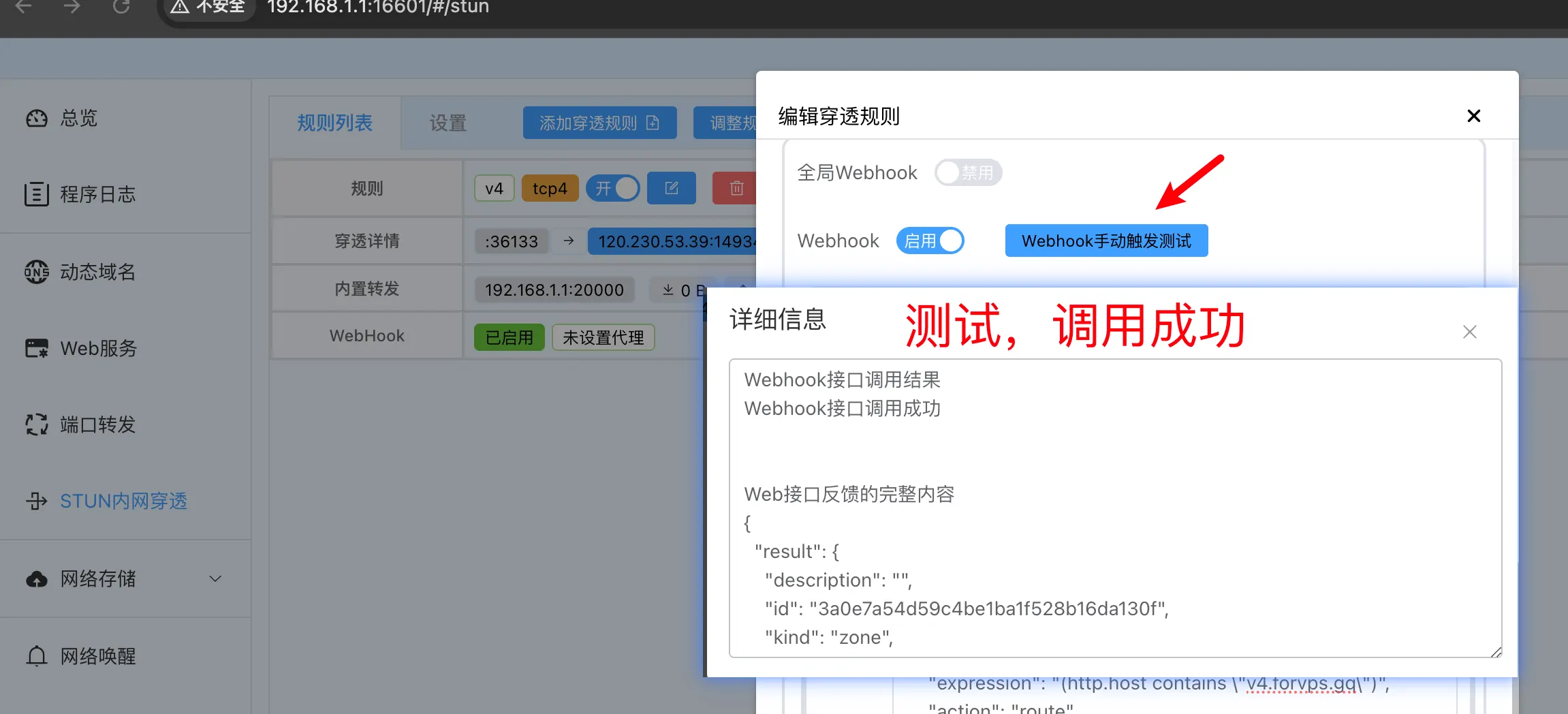Viewport: 1568px width, 714px height.
Task: Click the Webhook手动触发测试 button
Action: click(x=1106, y=240)
